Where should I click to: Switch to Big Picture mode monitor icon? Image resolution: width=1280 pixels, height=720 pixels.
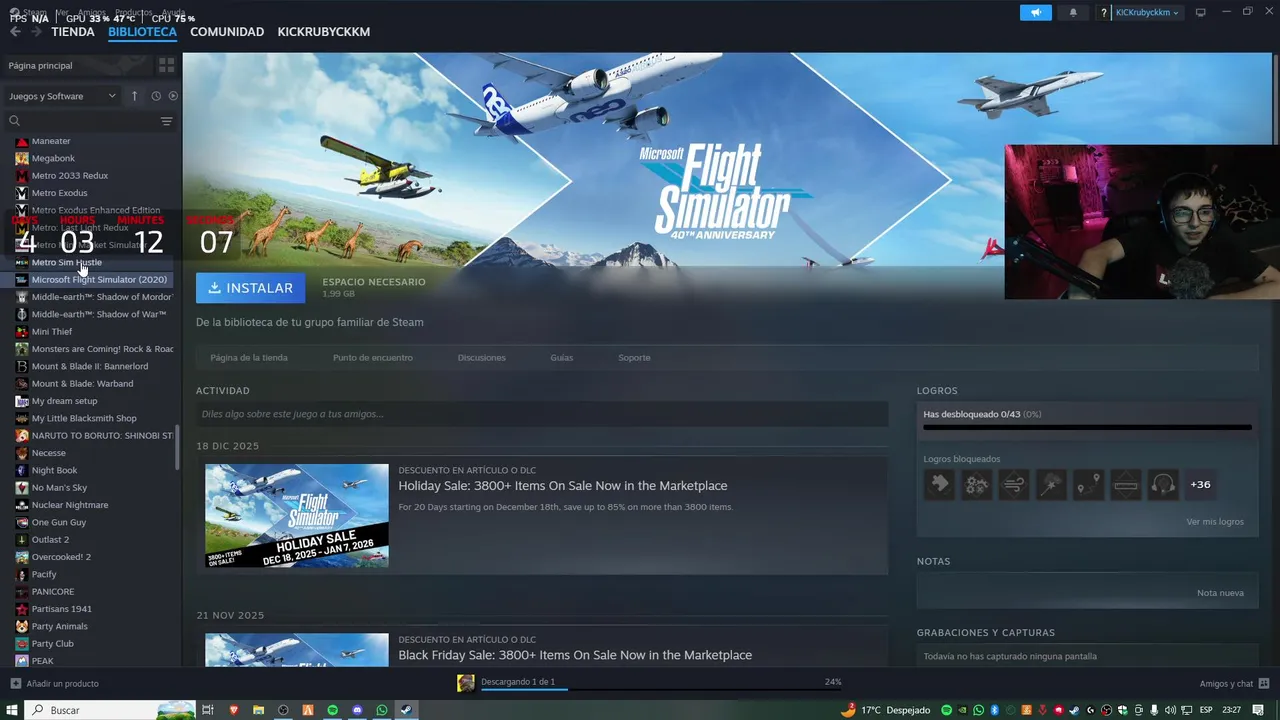coord(1201,12)
